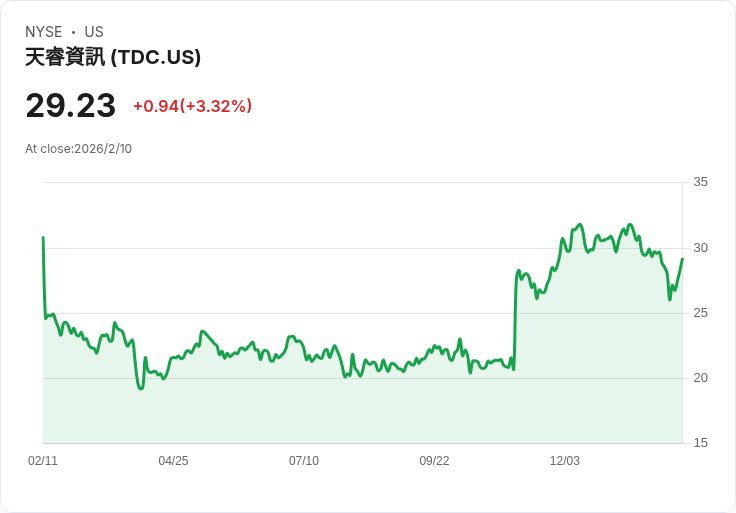The image size is (736, 513).
Task: Click the 09/22 date label on axis
Action: point(434,461)
